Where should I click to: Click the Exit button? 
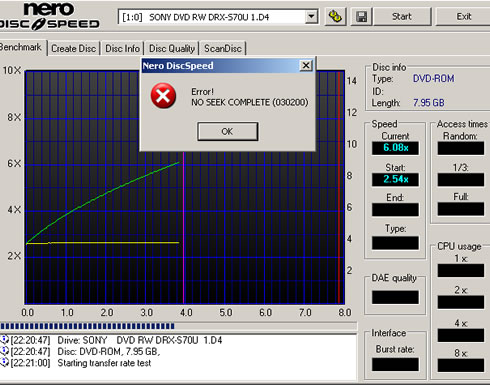(x=464, y=16)
